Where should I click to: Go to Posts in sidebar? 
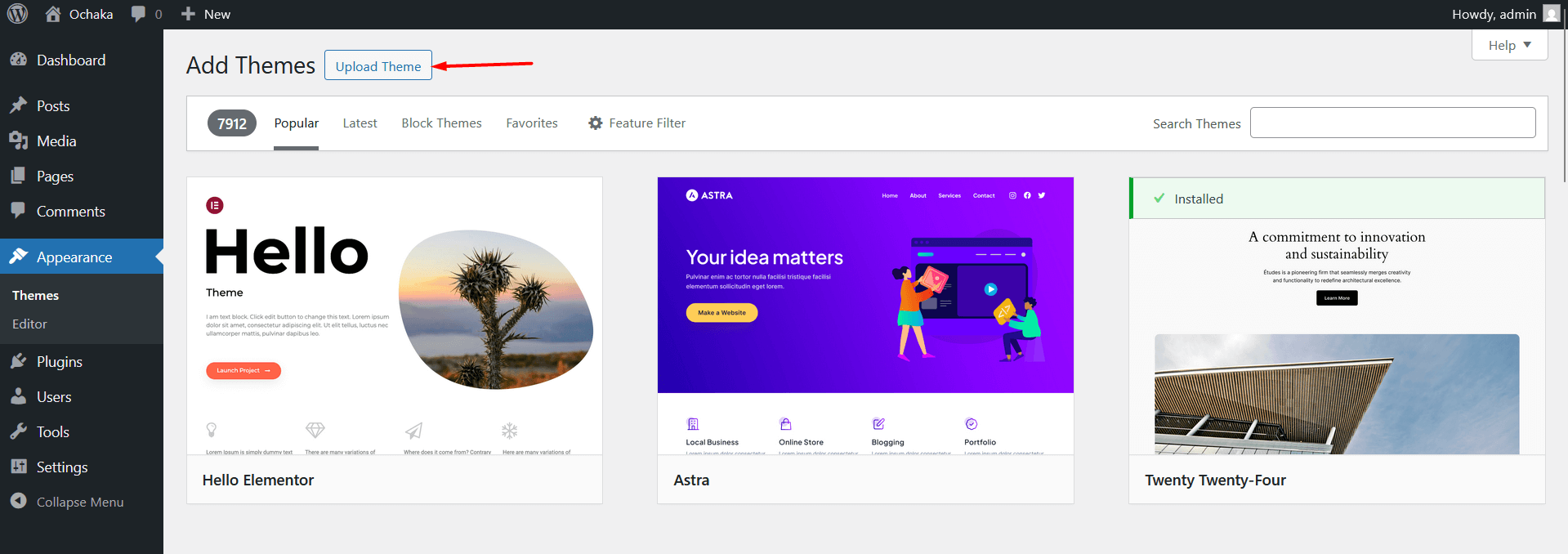pyautogui.click(x=53, y=106)
